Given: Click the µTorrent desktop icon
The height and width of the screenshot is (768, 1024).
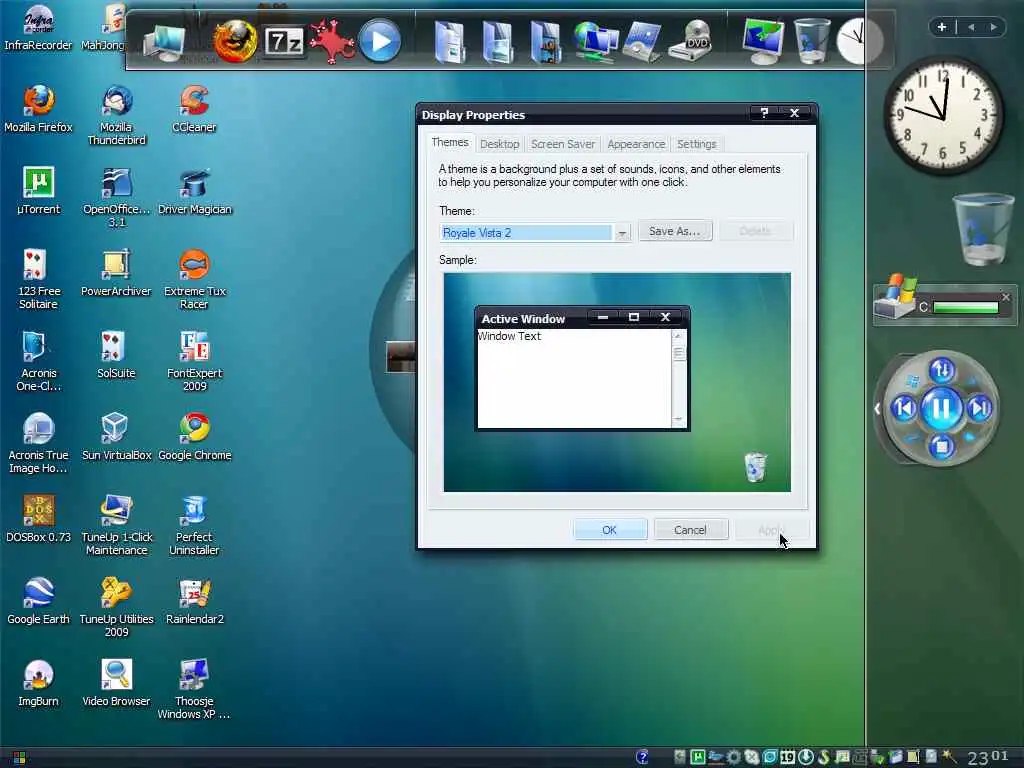Looking at the screenshot, I should point(38,191).
